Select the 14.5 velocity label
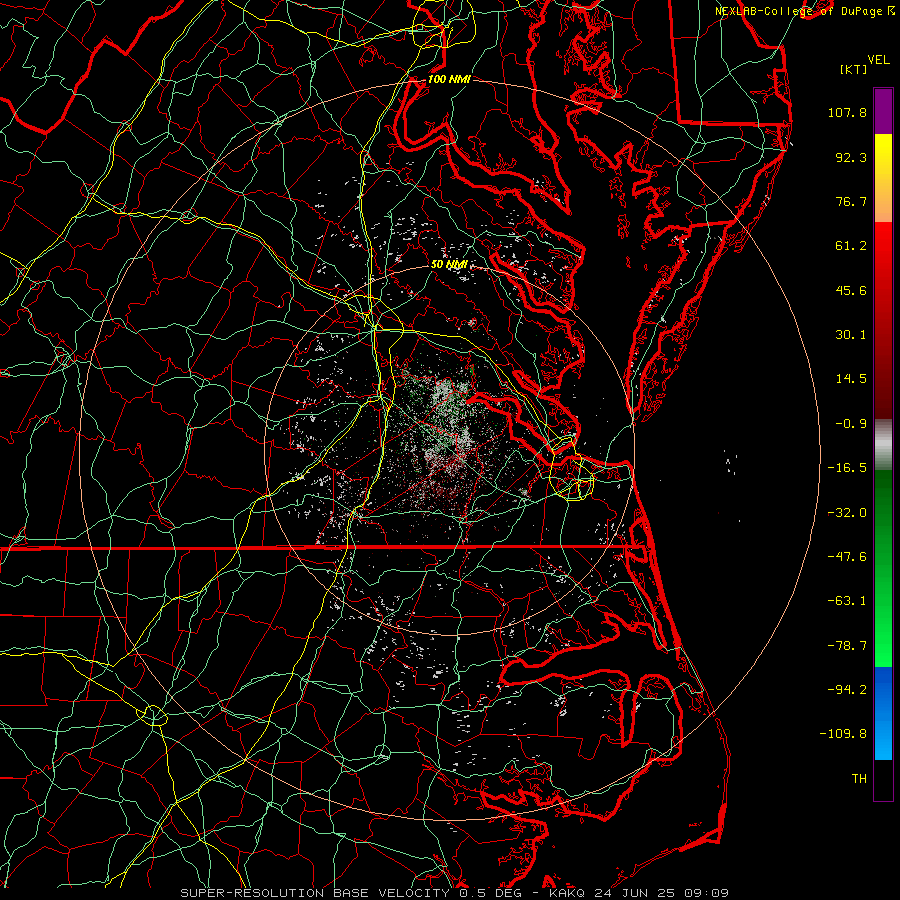The image size is (900, 900). tap(851, 379)
